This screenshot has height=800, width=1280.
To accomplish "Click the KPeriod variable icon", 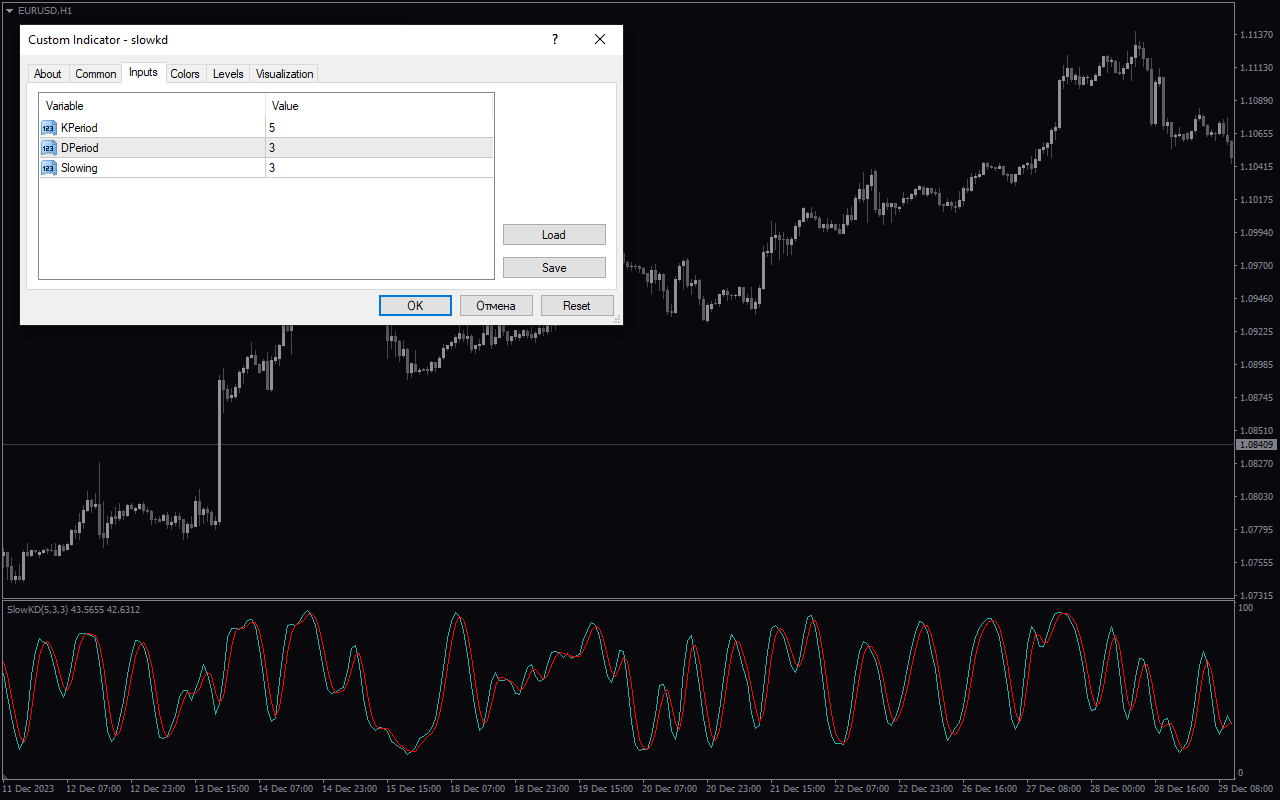I will pyautogui.click(x=49, y=128).
